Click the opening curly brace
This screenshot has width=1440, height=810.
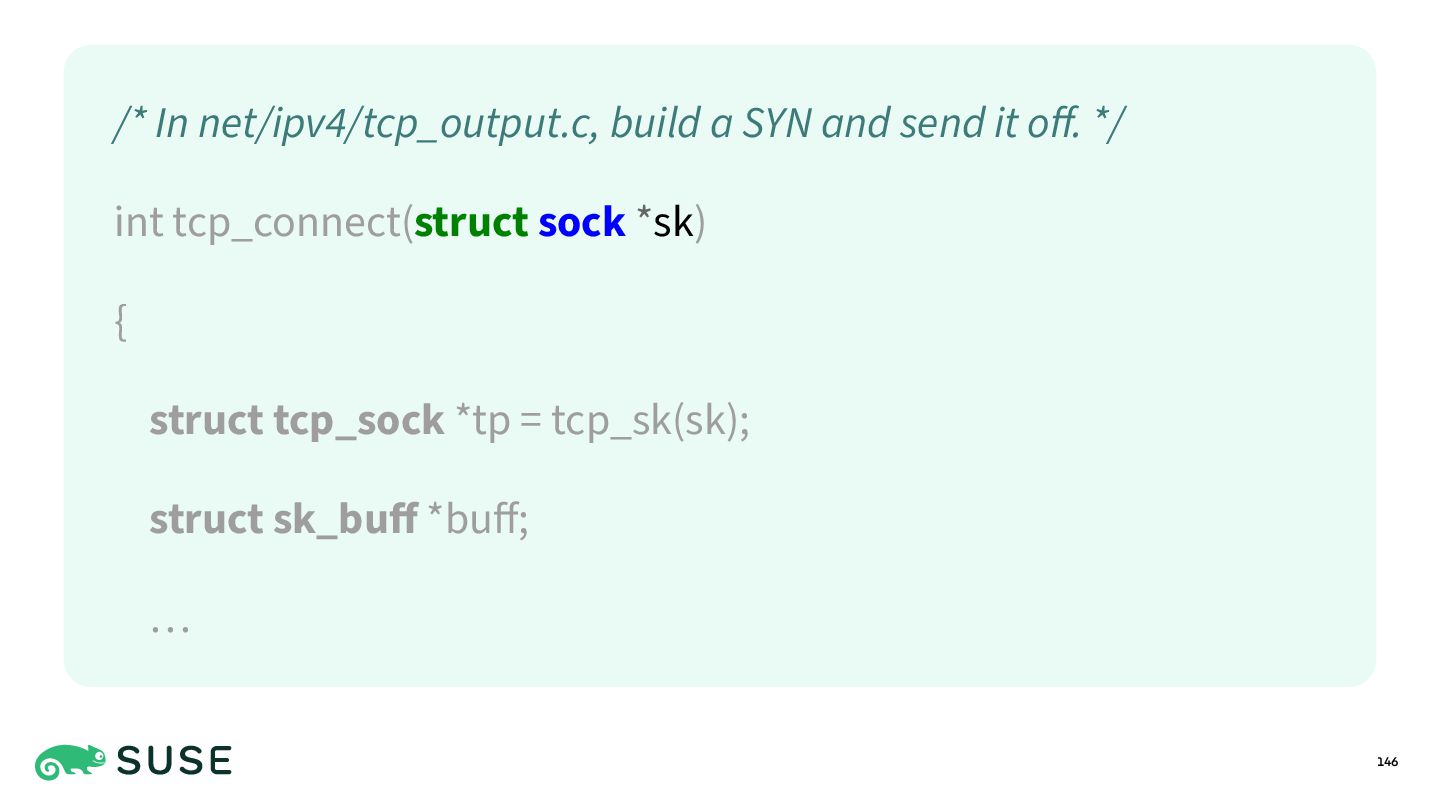[x=121, y=322]
